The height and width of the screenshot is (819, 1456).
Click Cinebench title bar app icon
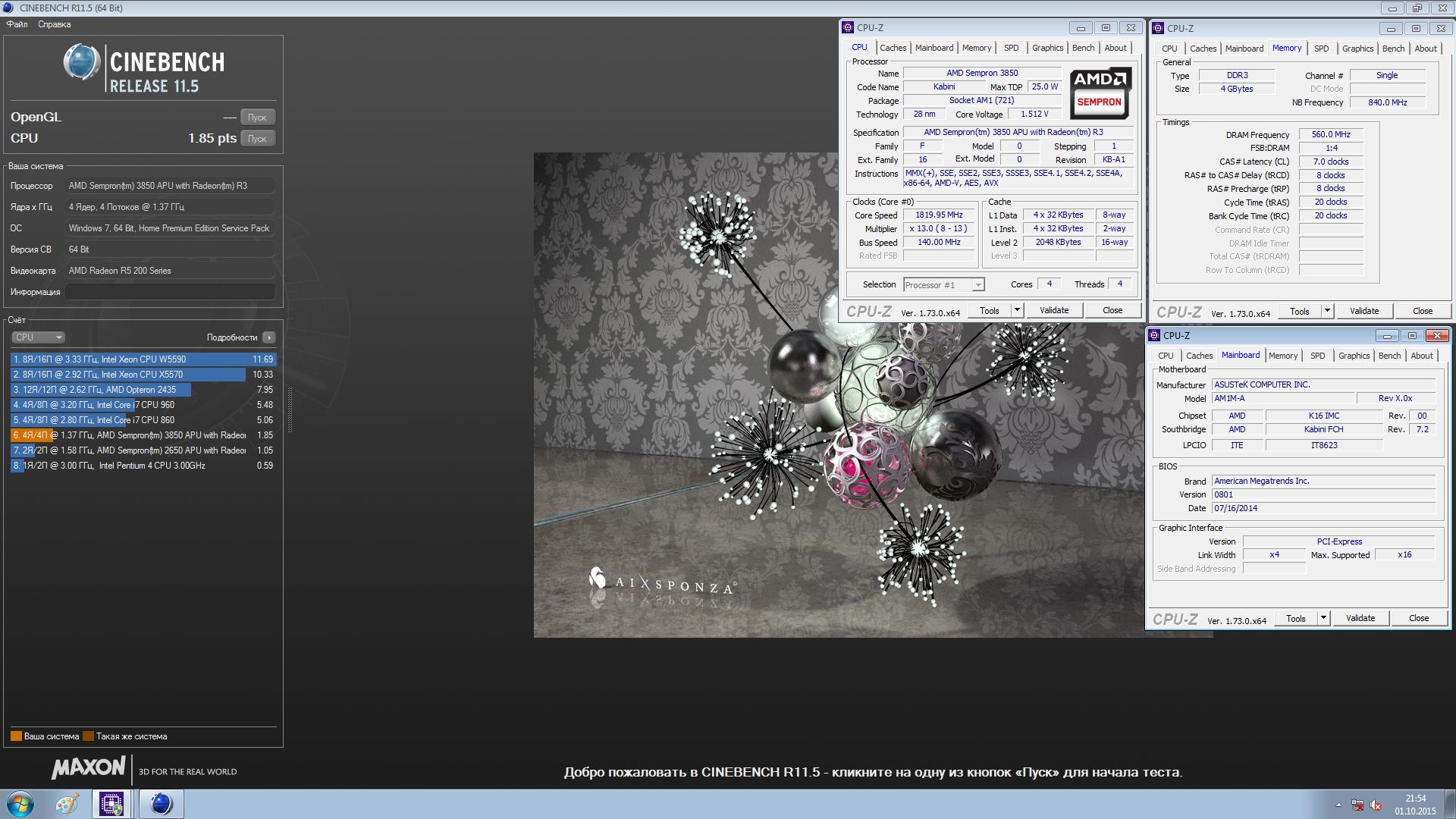8,8
